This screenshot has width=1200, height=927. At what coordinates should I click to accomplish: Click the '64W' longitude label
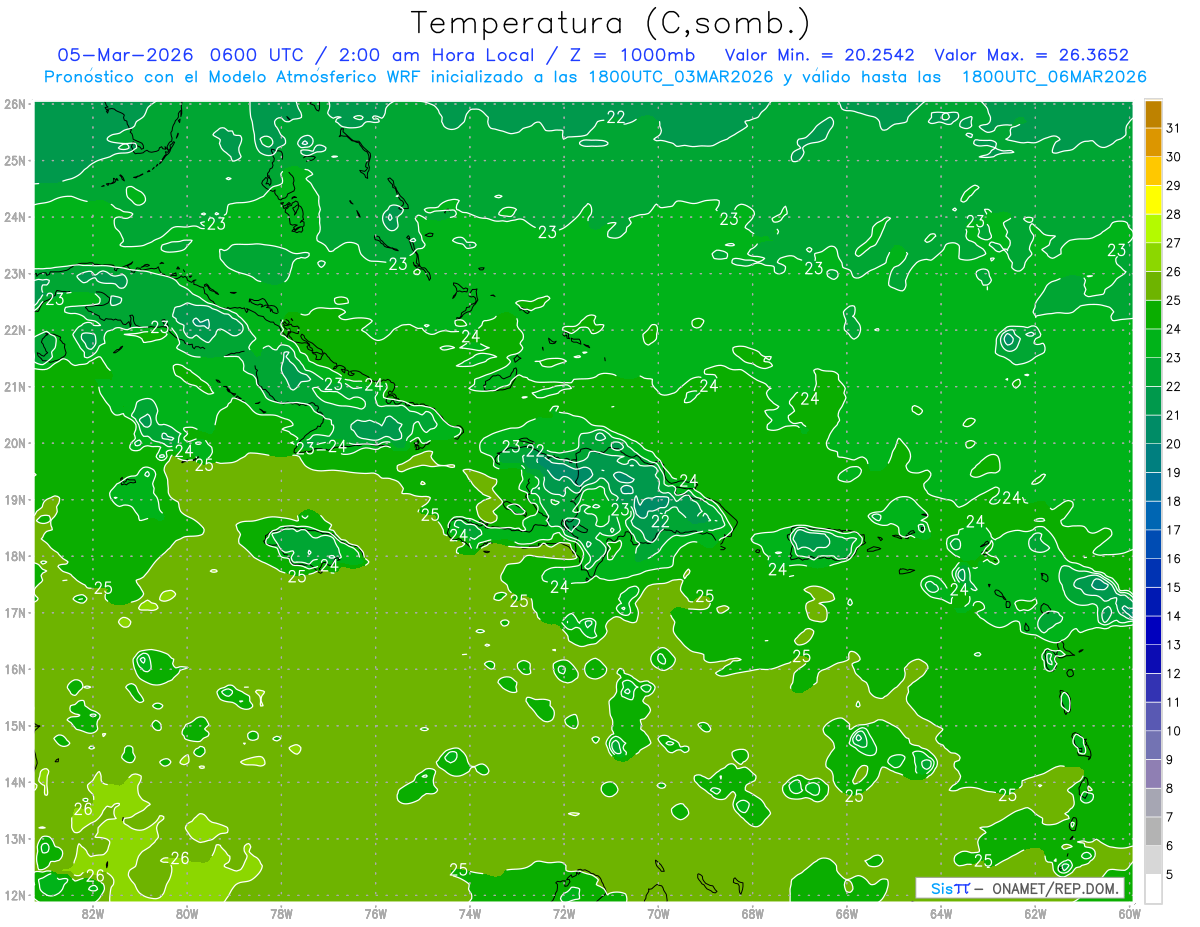(x=941, y=914)
